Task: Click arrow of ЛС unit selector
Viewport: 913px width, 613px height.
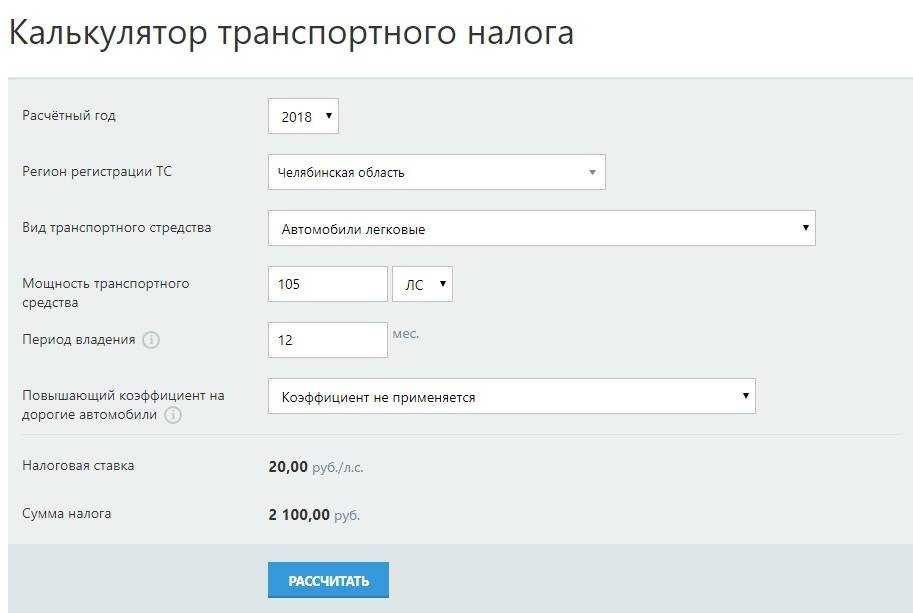Action: (x=443, y=284)
